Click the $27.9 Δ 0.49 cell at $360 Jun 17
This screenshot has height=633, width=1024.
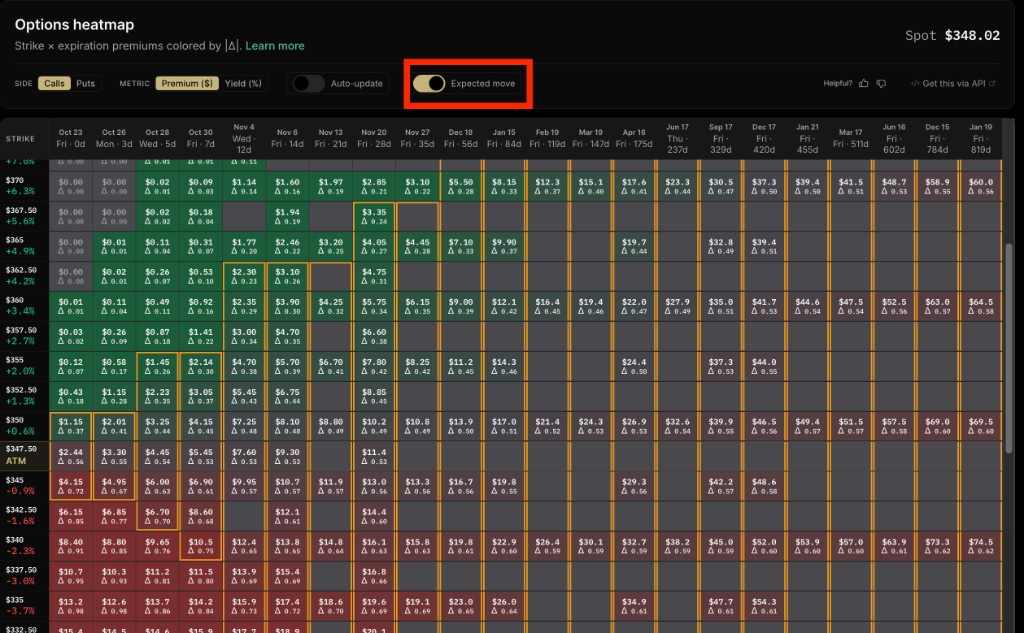click(x=677, y=306)
